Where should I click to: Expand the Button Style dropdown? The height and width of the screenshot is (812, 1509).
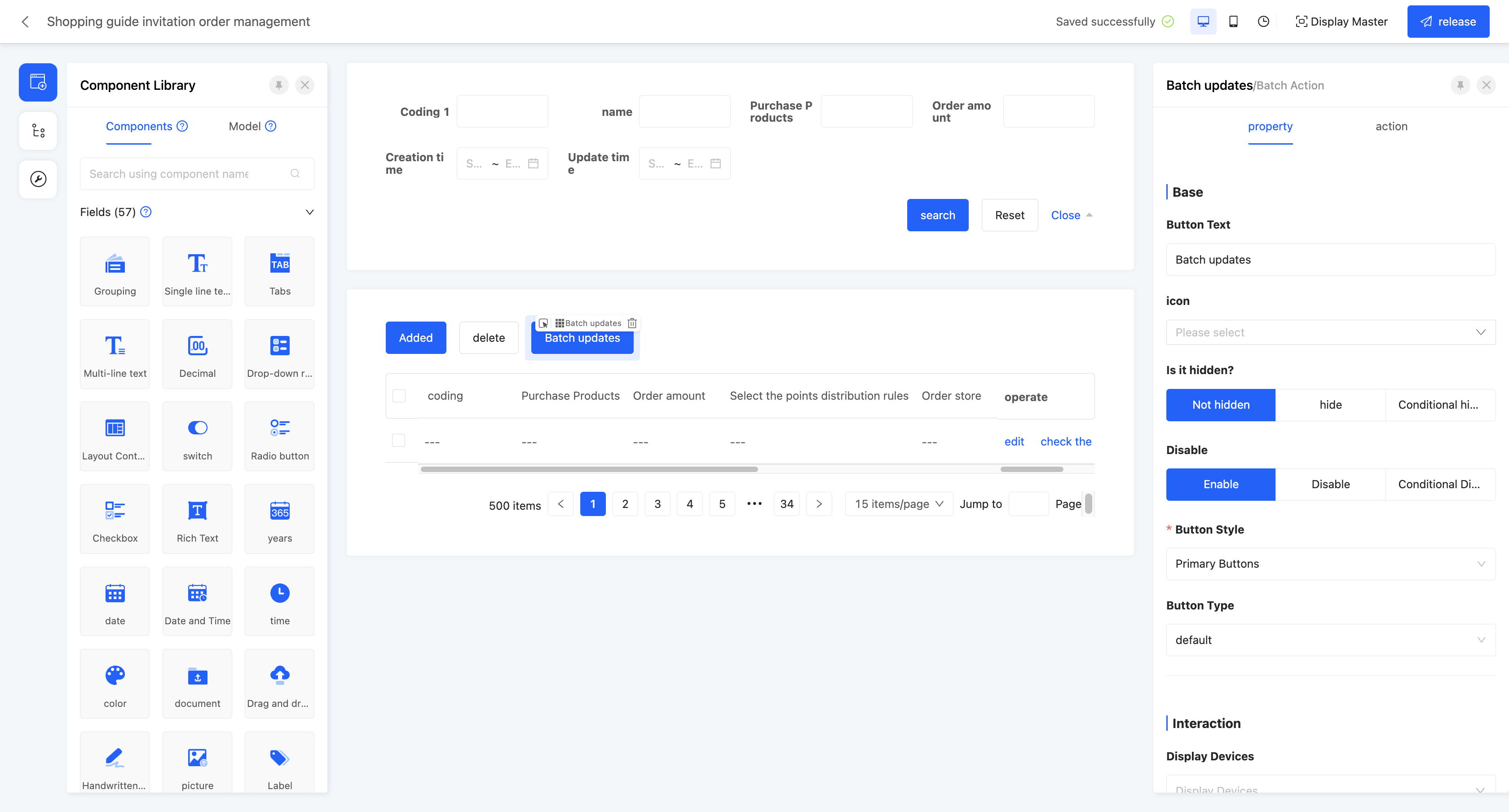click(1330, 564)
